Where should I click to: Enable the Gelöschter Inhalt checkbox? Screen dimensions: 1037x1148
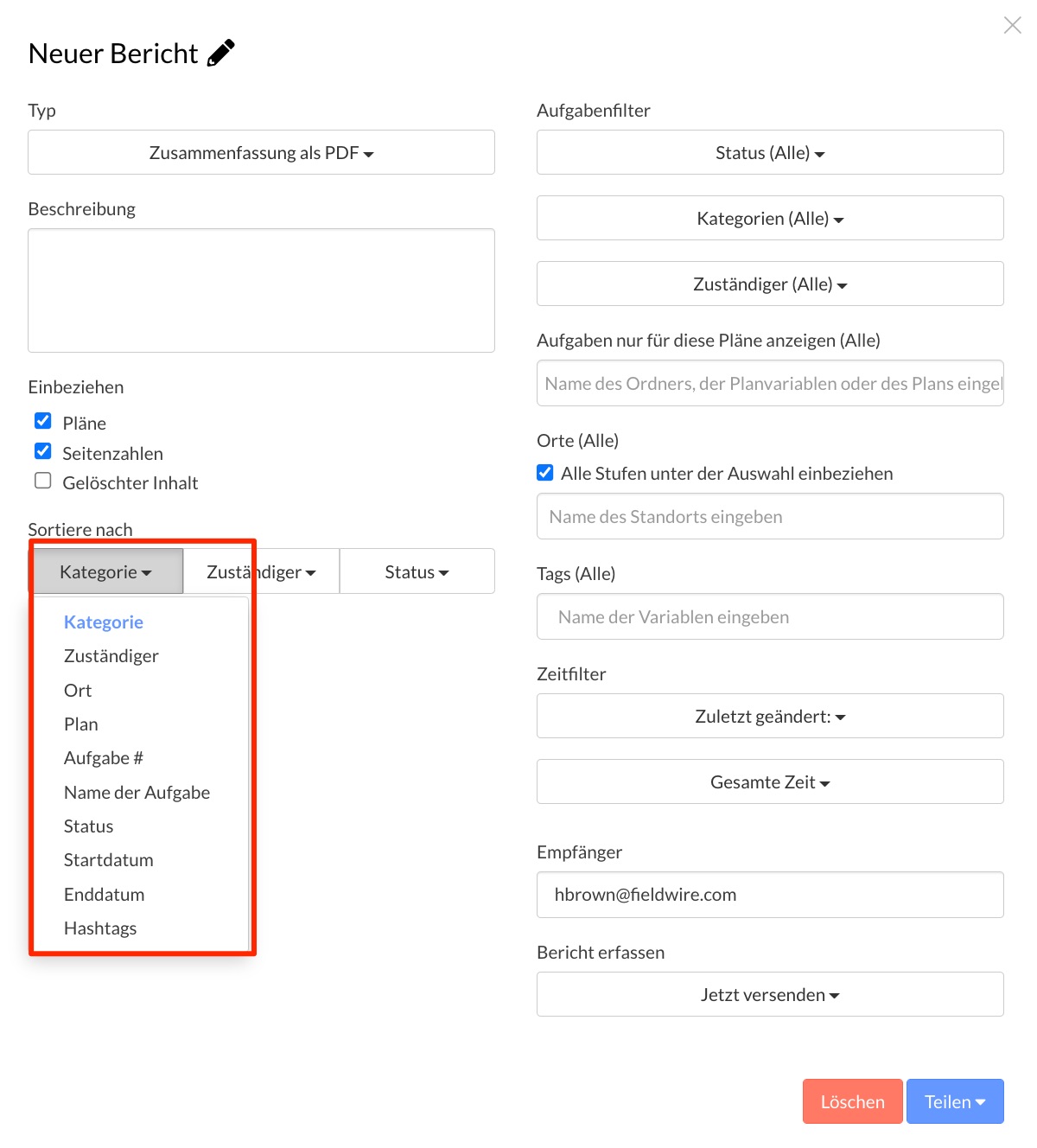pos(43,481)
